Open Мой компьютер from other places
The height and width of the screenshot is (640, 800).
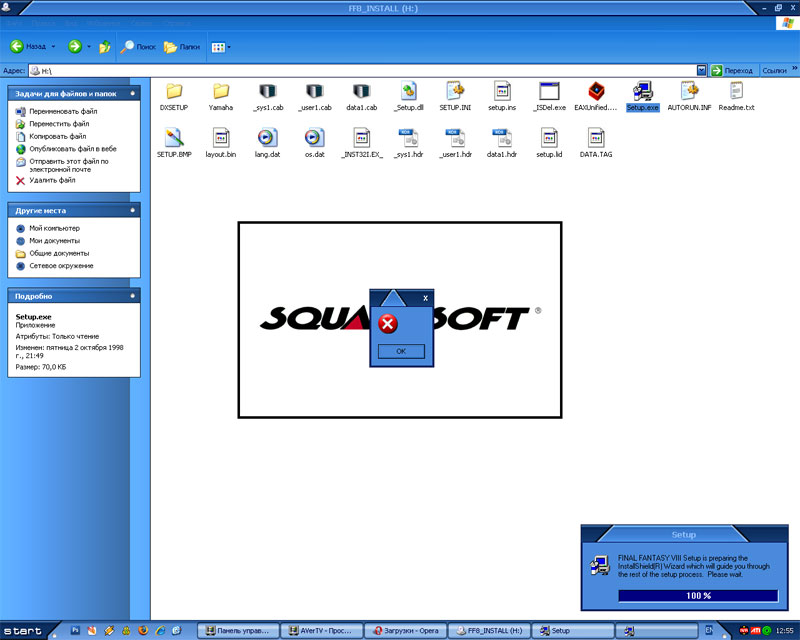point(54,228)
